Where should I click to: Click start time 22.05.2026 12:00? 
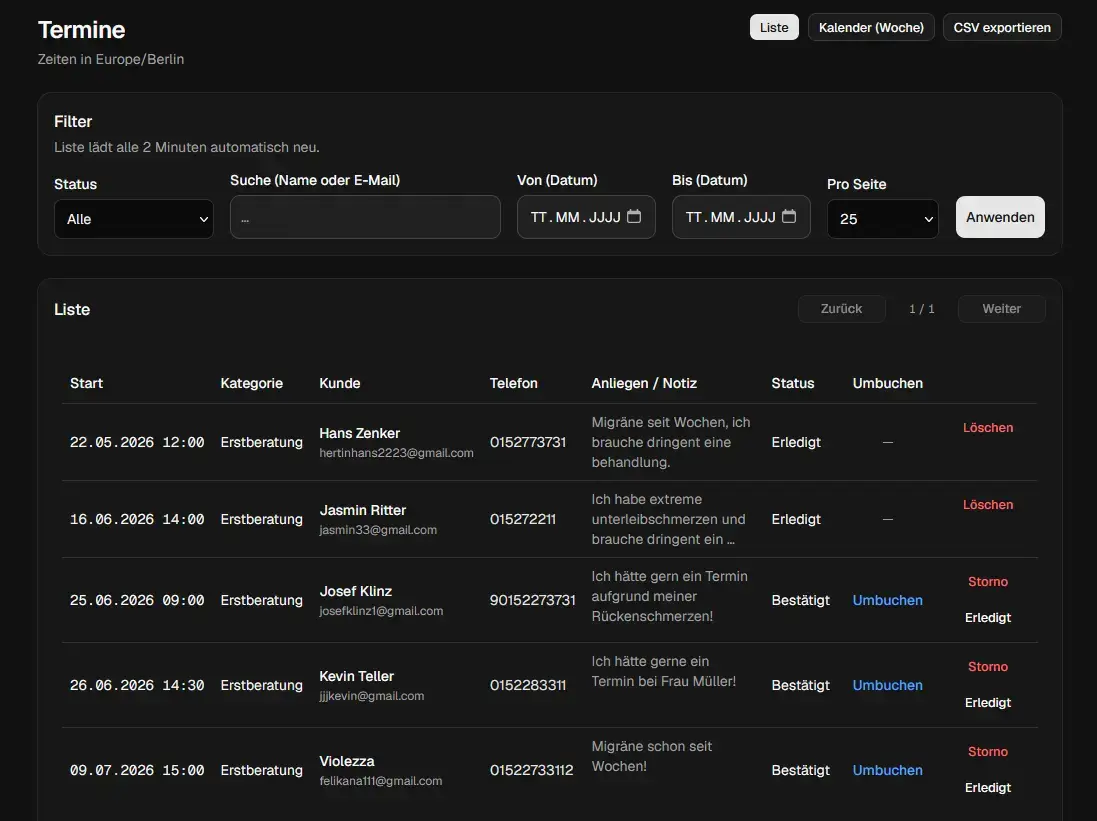point(137,442)
